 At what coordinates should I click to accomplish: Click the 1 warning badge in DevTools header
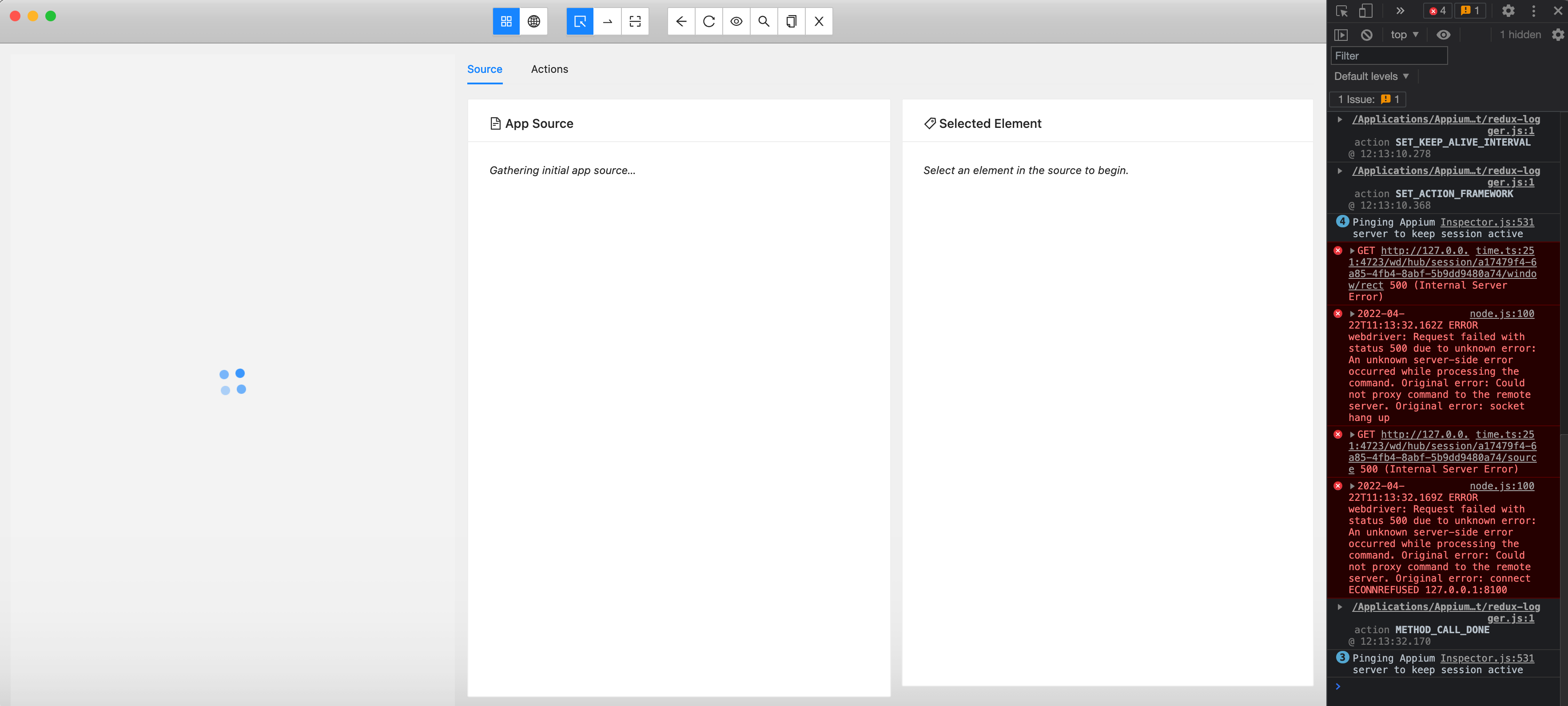click(1470, 11)
